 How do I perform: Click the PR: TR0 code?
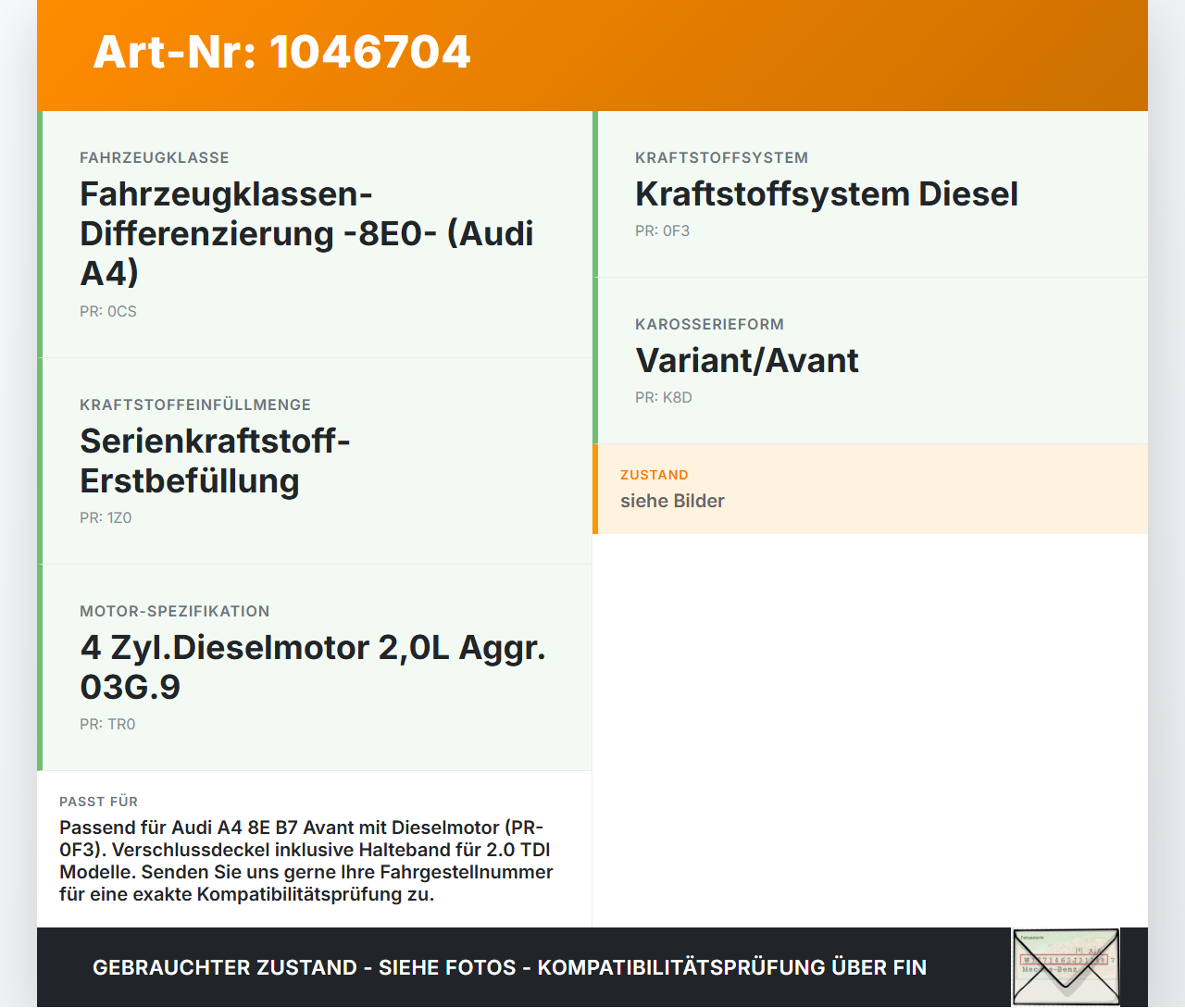pyautogui.click(x=107, y=725)
